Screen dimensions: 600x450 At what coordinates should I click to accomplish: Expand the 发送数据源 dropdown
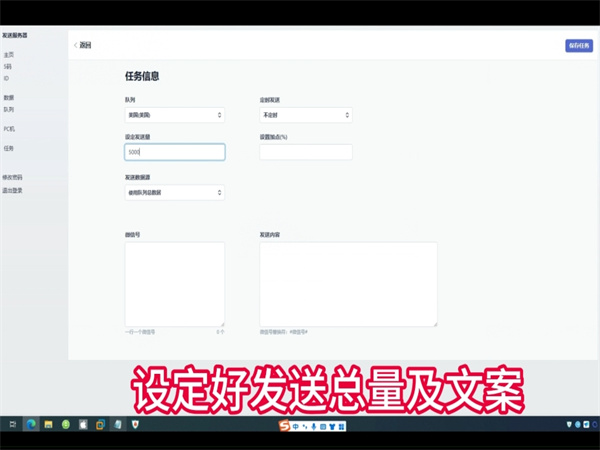[174, 192]
